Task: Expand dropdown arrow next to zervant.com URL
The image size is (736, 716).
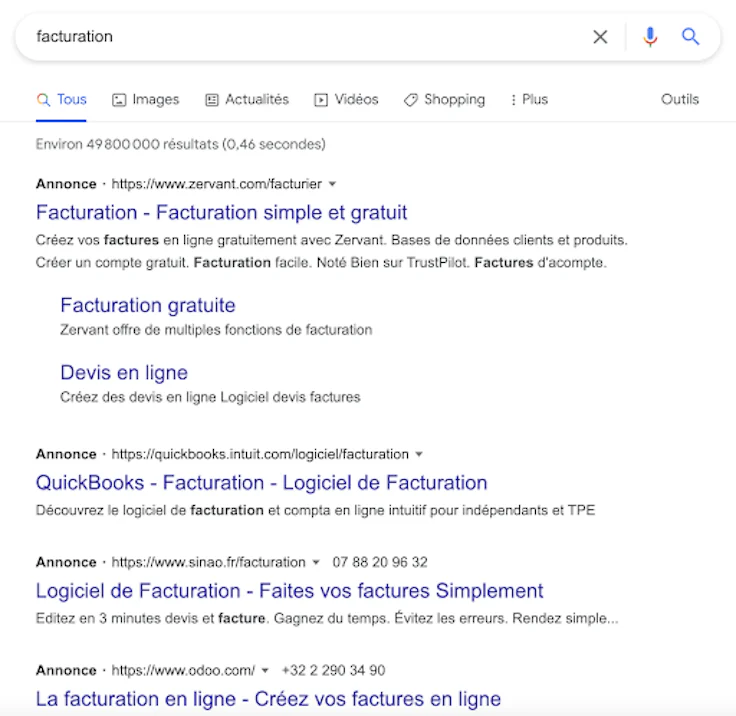Action: 332,184
